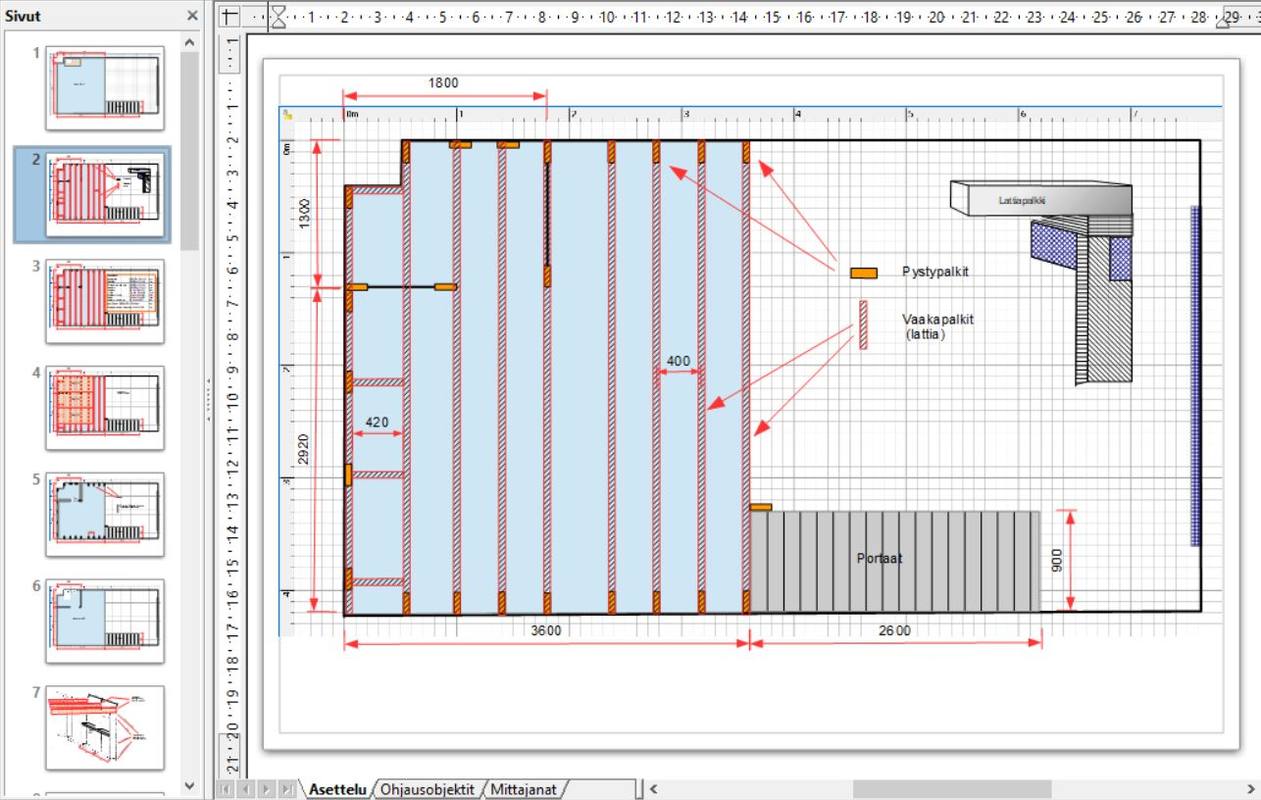Select page 7 thumbnail
1261x800 pixels.
coord(105,727)
